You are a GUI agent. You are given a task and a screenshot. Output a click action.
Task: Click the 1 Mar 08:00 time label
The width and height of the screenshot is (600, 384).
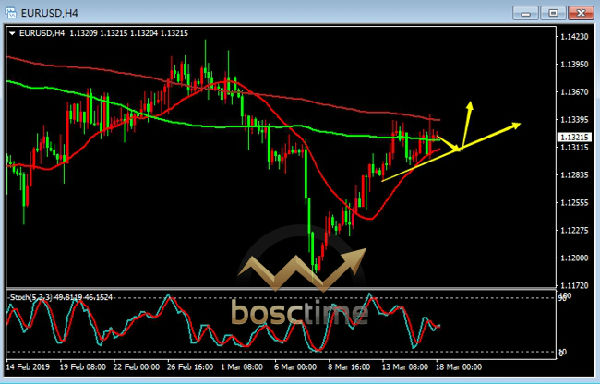(242, 367)
